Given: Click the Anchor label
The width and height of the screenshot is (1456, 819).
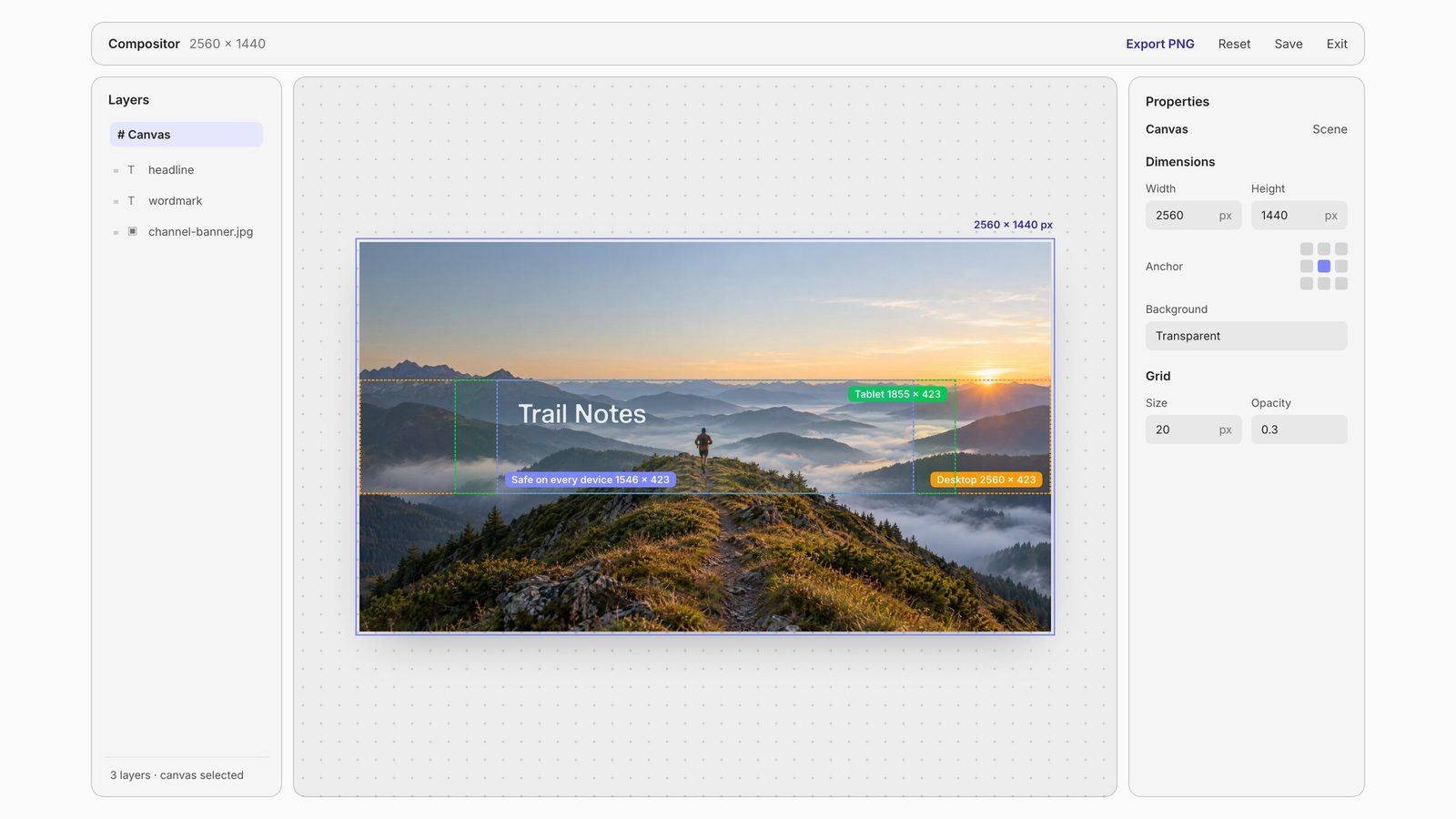Looking at the screenshot, I should point(1164,267).
